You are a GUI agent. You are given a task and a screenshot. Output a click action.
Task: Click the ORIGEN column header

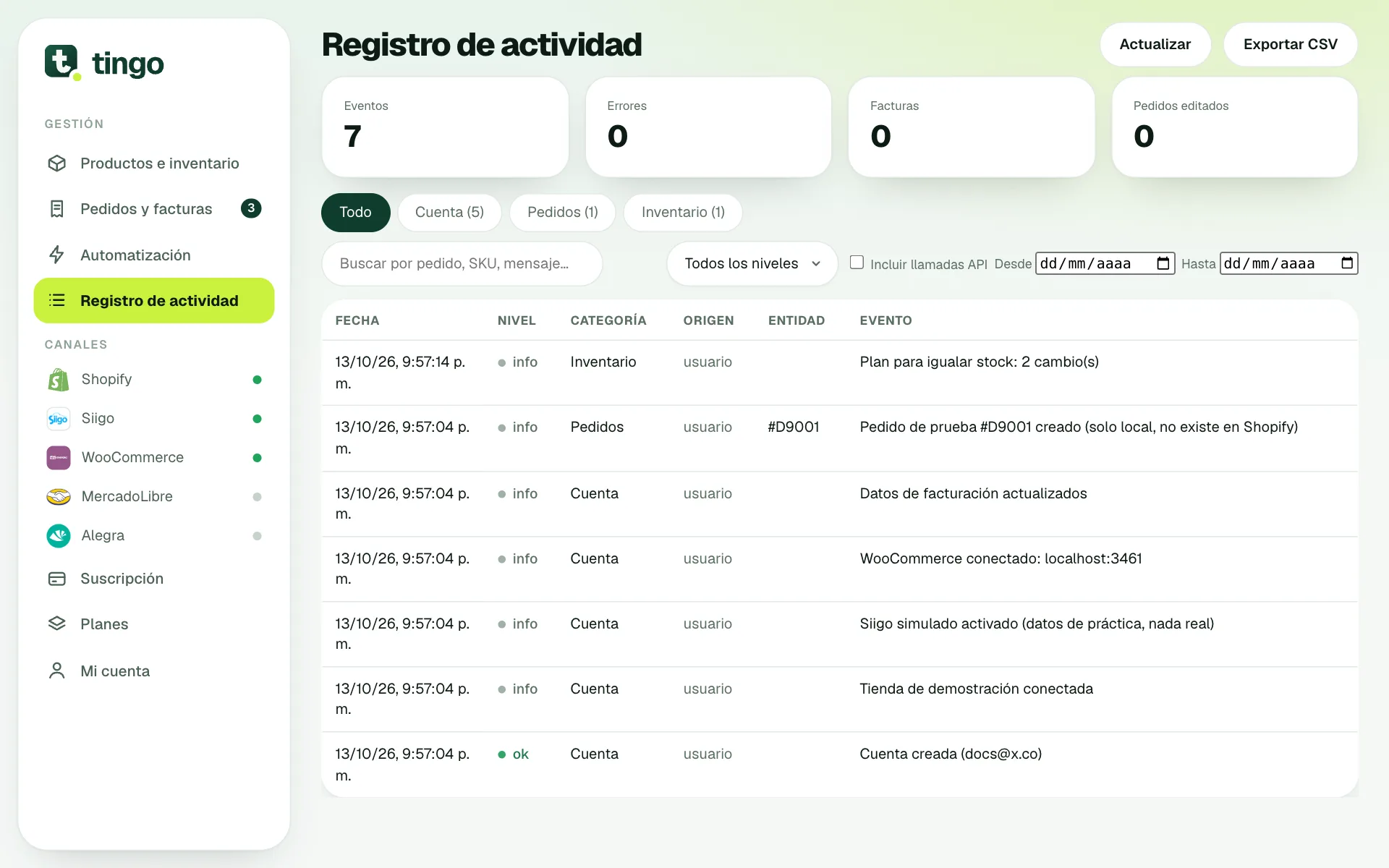pos(708,320)
